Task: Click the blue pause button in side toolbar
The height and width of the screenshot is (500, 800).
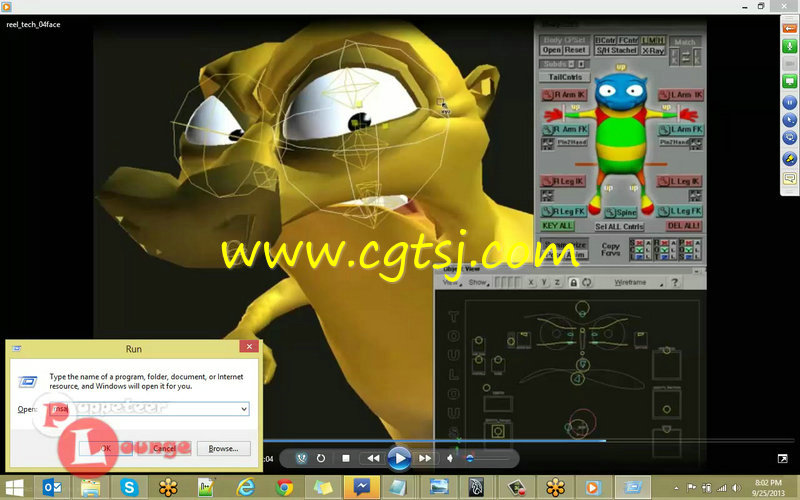Action: 790,103
